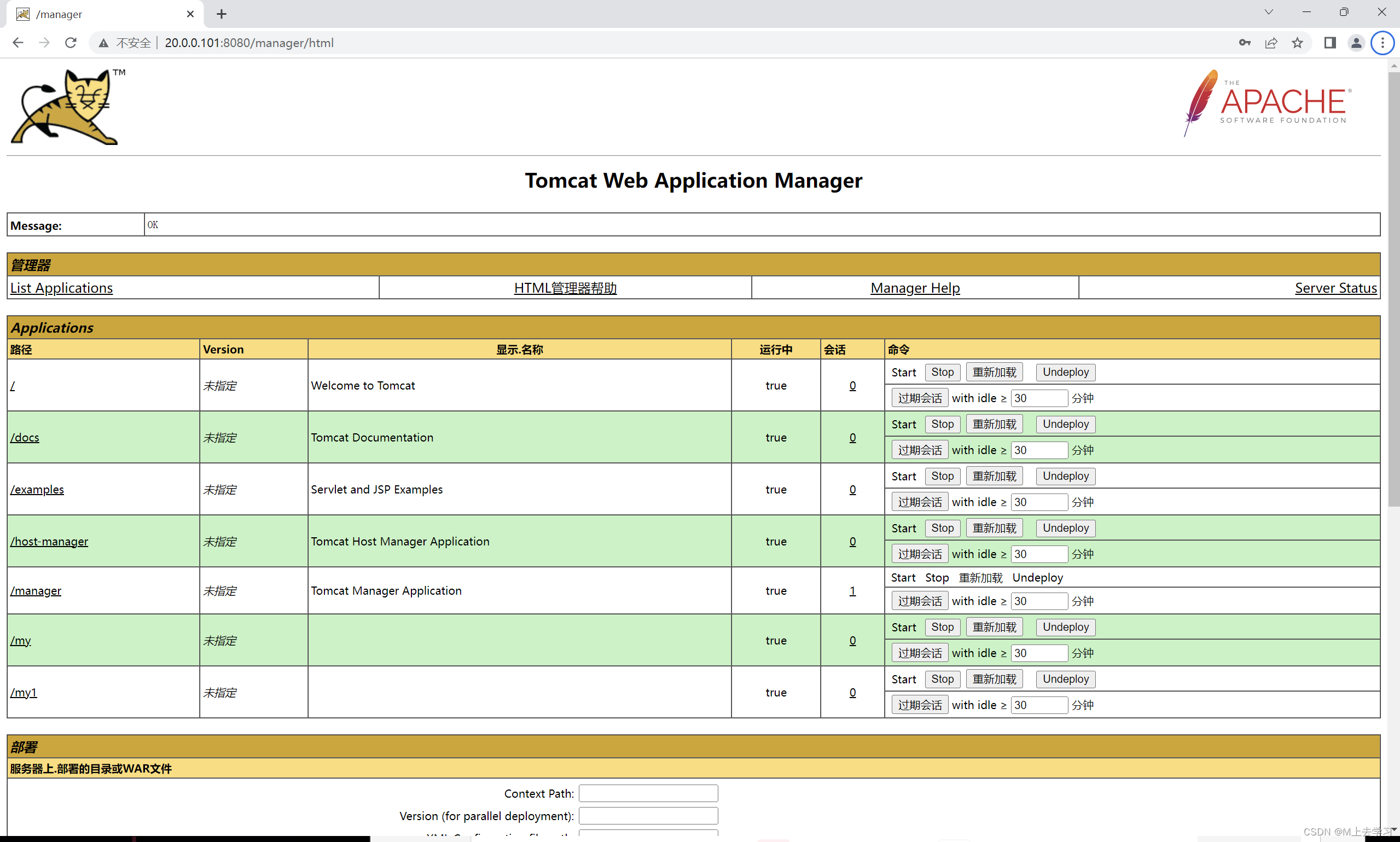Select the /manager browser tab
This screenshot has height=842, width=1400.
(105, 14)
